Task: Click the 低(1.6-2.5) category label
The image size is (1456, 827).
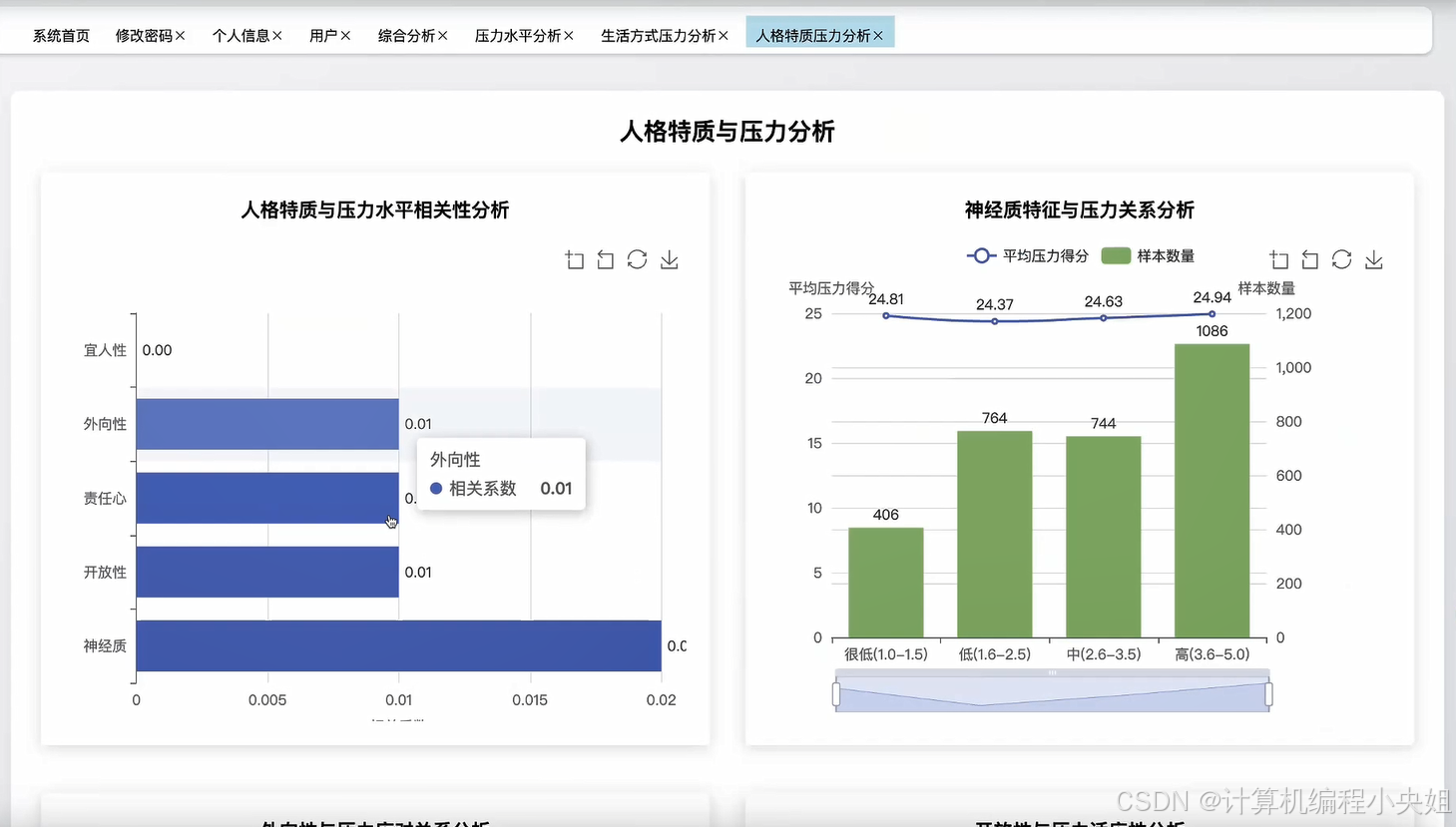Action: [995, 654]
